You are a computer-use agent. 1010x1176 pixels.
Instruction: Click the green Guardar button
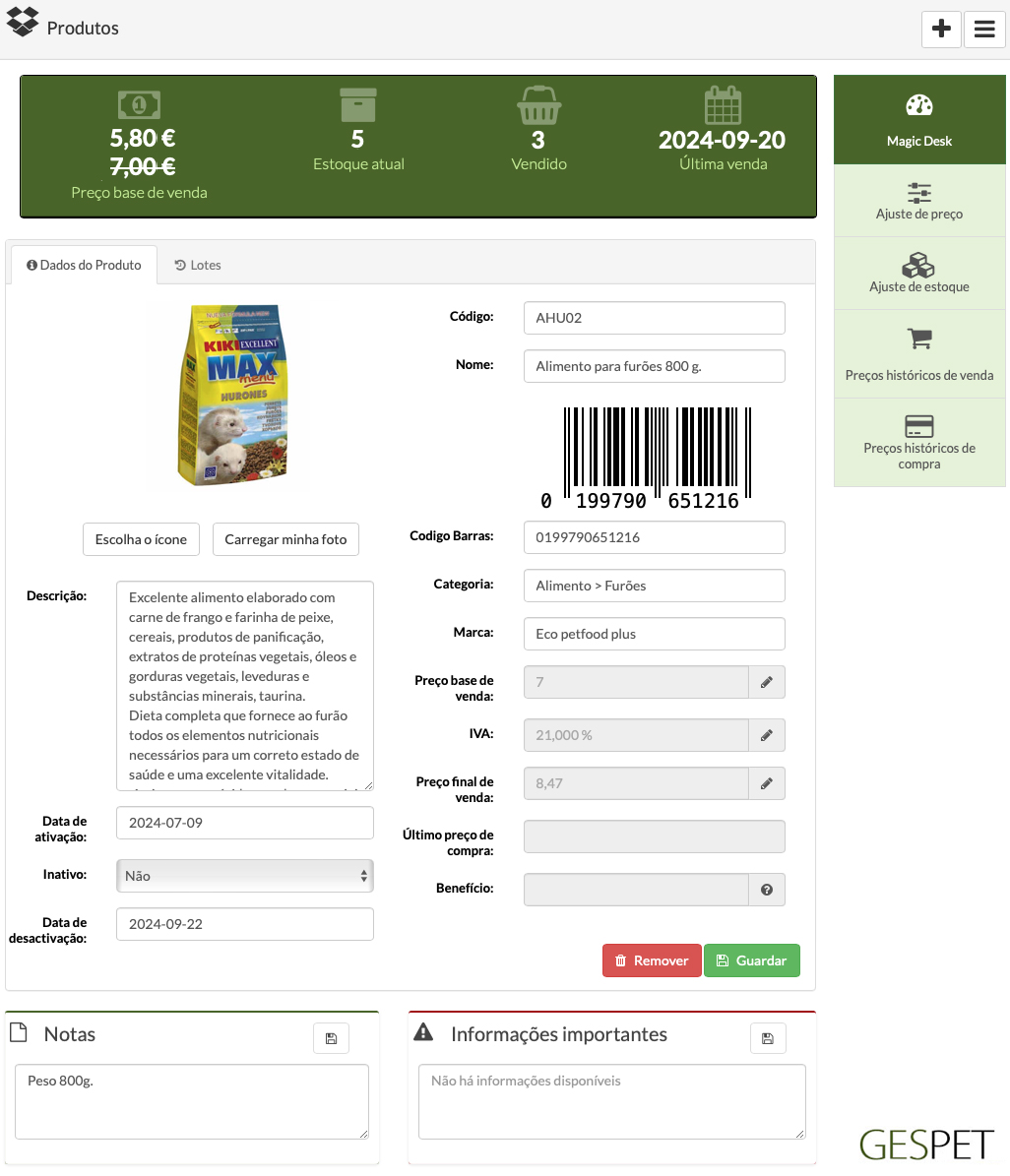752,960
